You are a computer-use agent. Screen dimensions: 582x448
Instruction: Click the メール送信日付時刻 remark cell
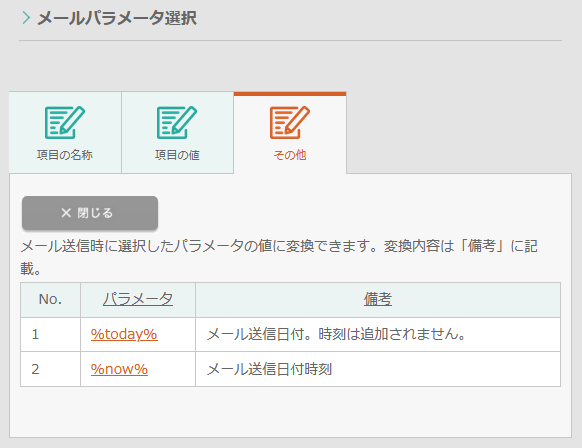tap(378, 369)
